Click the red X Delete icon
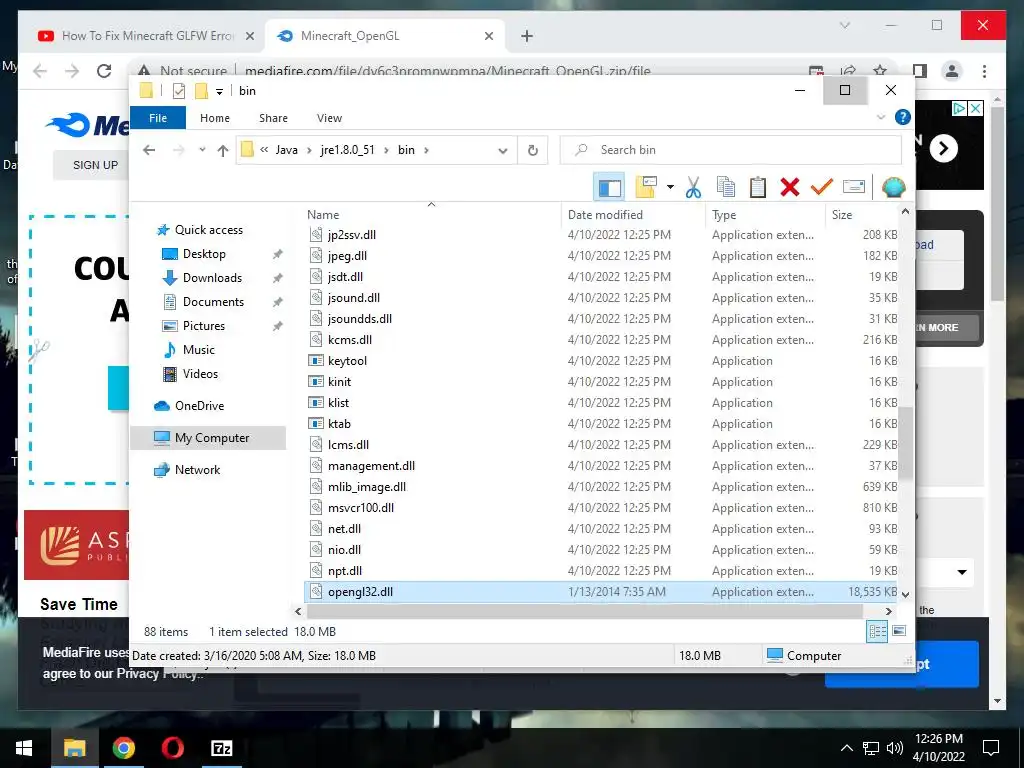 coord(790,187)
